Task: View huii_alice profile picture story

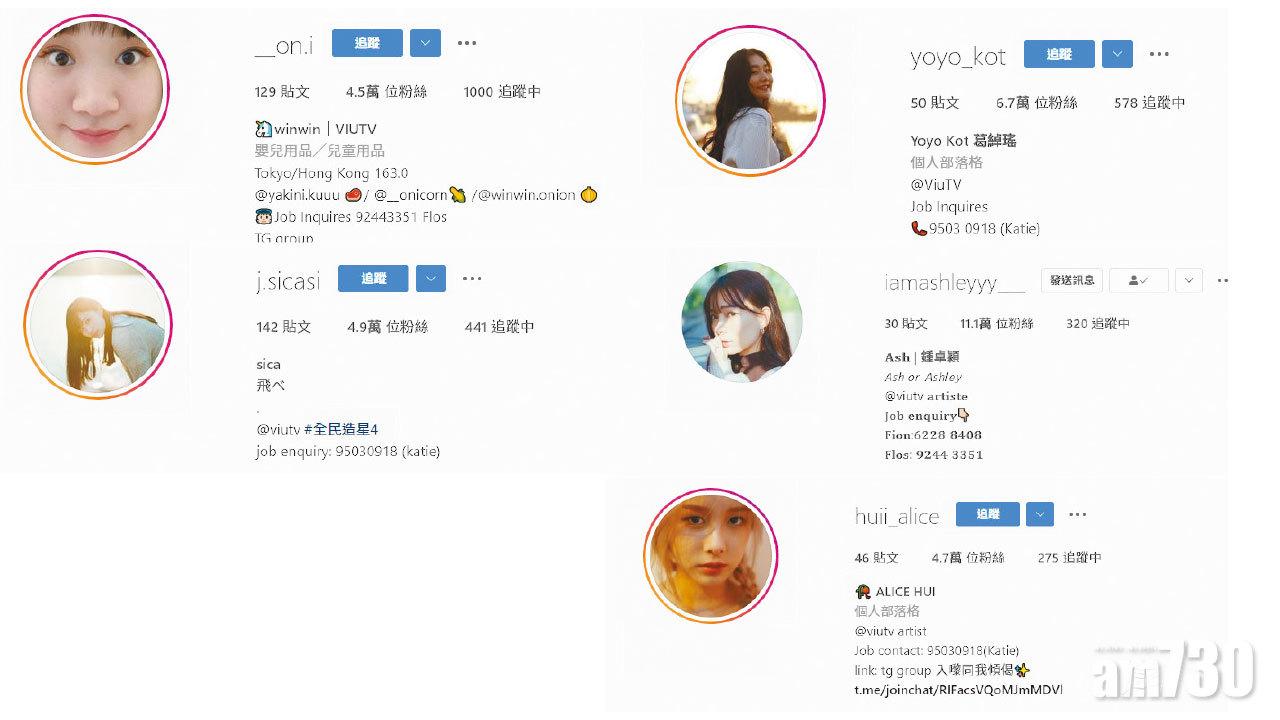Action: point(710,555)
